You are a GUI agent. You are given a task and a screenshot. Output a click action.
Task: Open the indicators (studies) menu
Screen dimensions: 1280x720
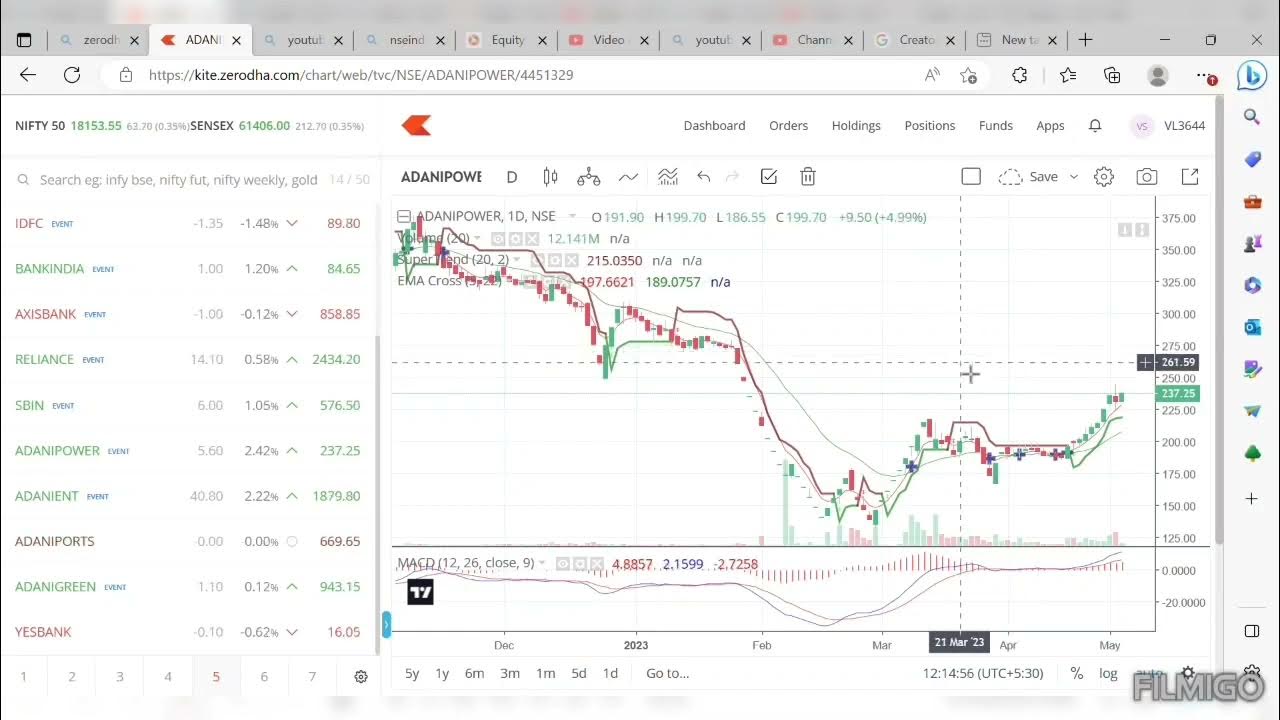tap(628, 177)
